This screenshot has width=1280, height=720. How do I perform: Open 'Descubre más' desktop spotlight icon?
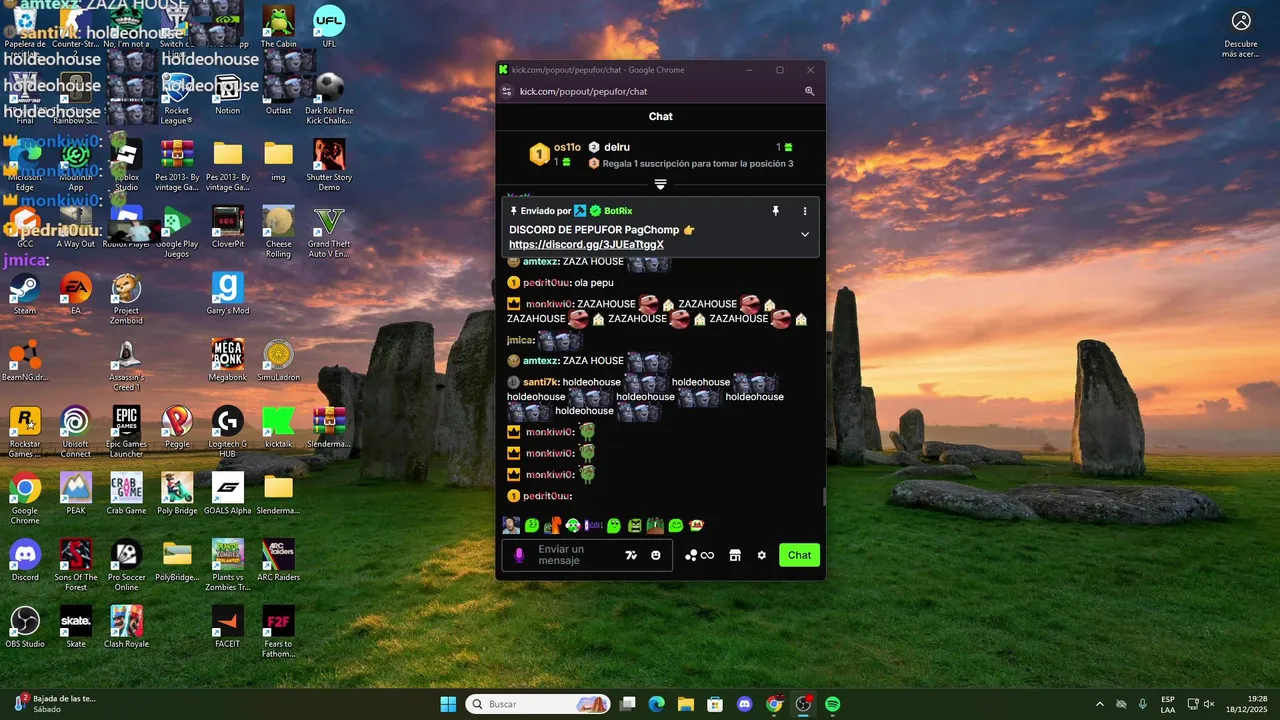coord(1241,33)
